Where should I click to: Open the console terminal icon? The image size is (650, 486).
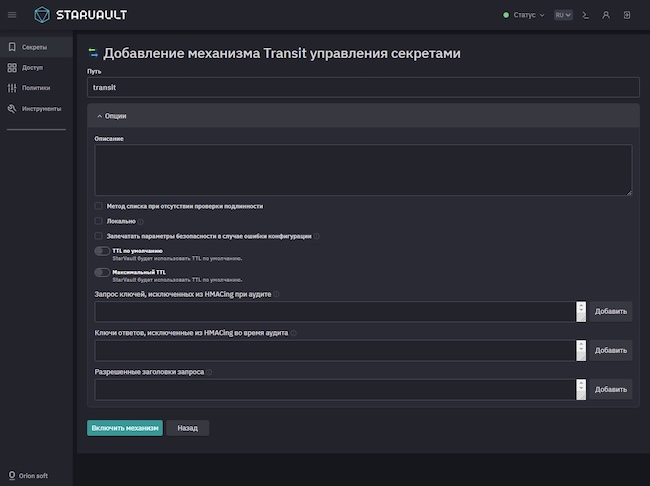(585, 15)
